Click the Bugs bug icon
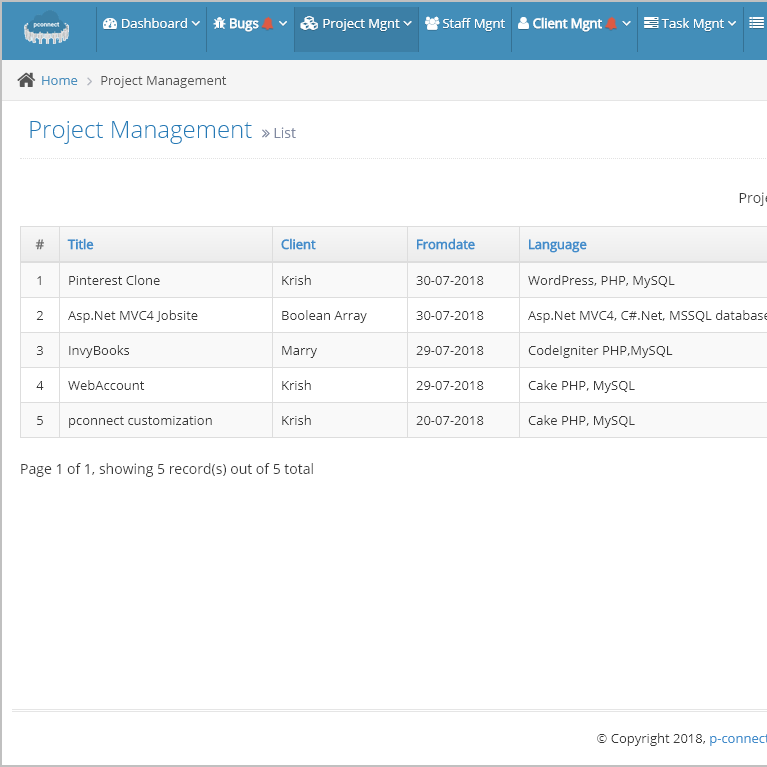This screenshot has height=767, width=767. pos(220,23)
